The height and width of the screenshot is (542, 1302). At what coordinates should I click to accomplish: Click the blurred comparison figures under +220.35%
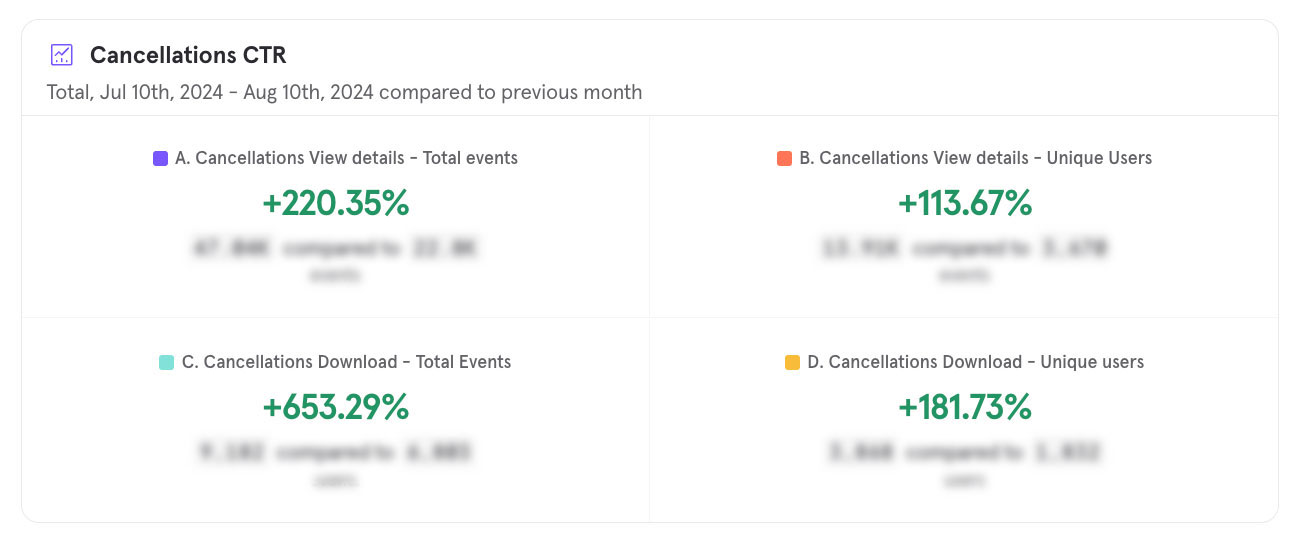coord(336,248)
